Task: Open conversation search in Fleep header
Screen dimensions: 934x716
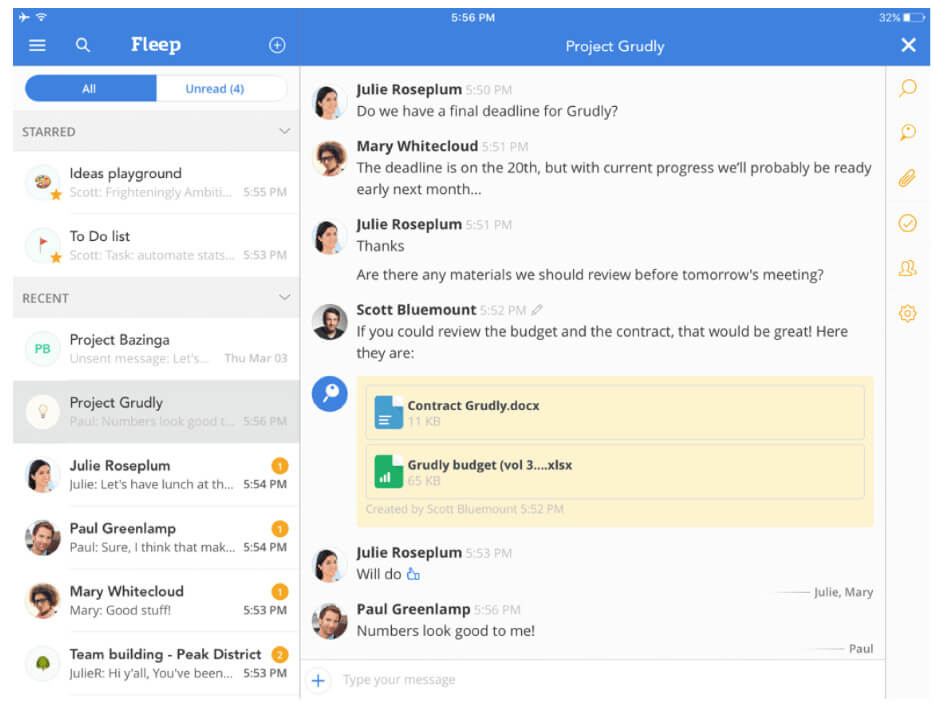Action: point(82,45)
